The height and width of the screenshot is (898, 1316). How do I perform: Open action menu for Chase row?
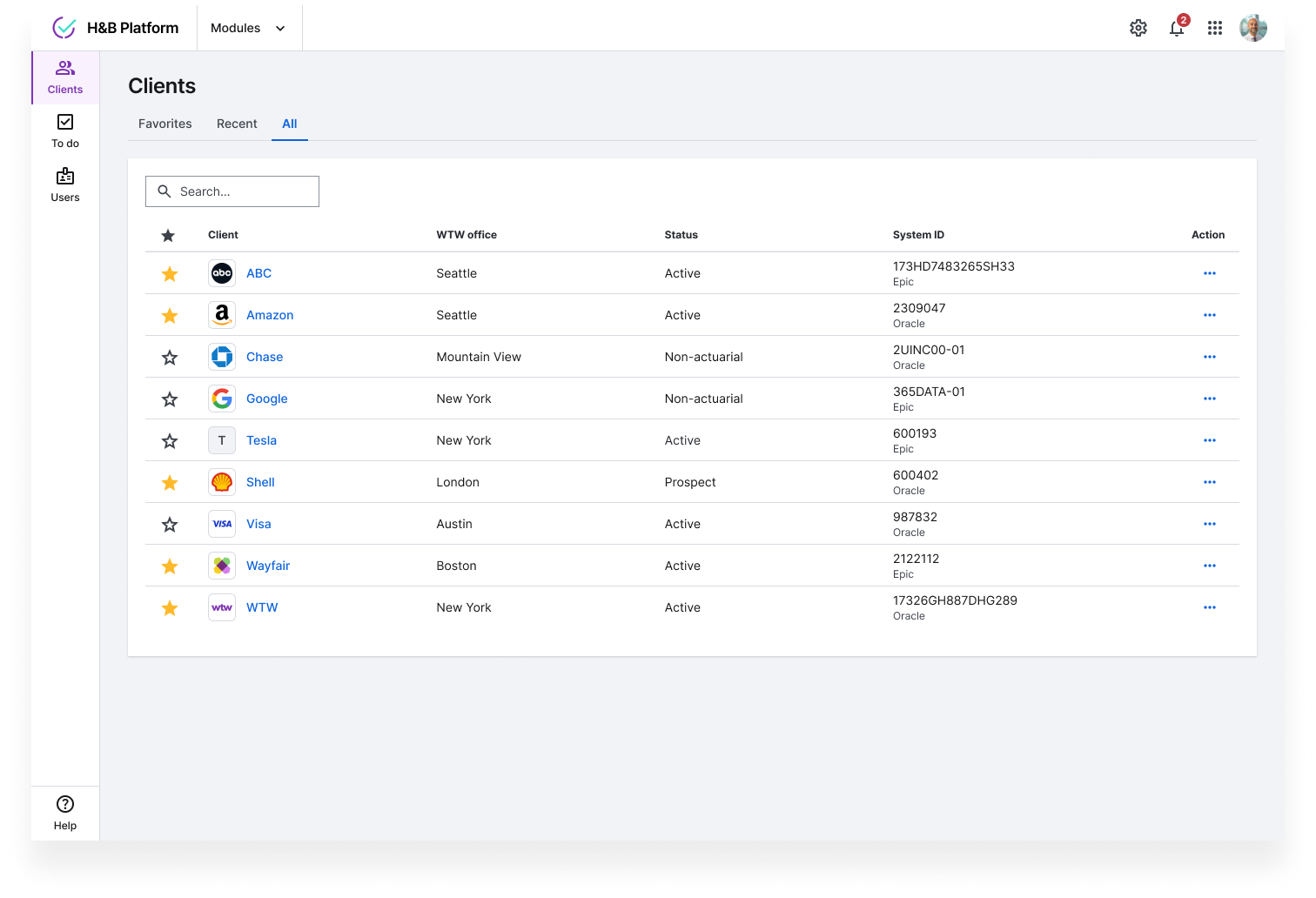coord(1210,357)
